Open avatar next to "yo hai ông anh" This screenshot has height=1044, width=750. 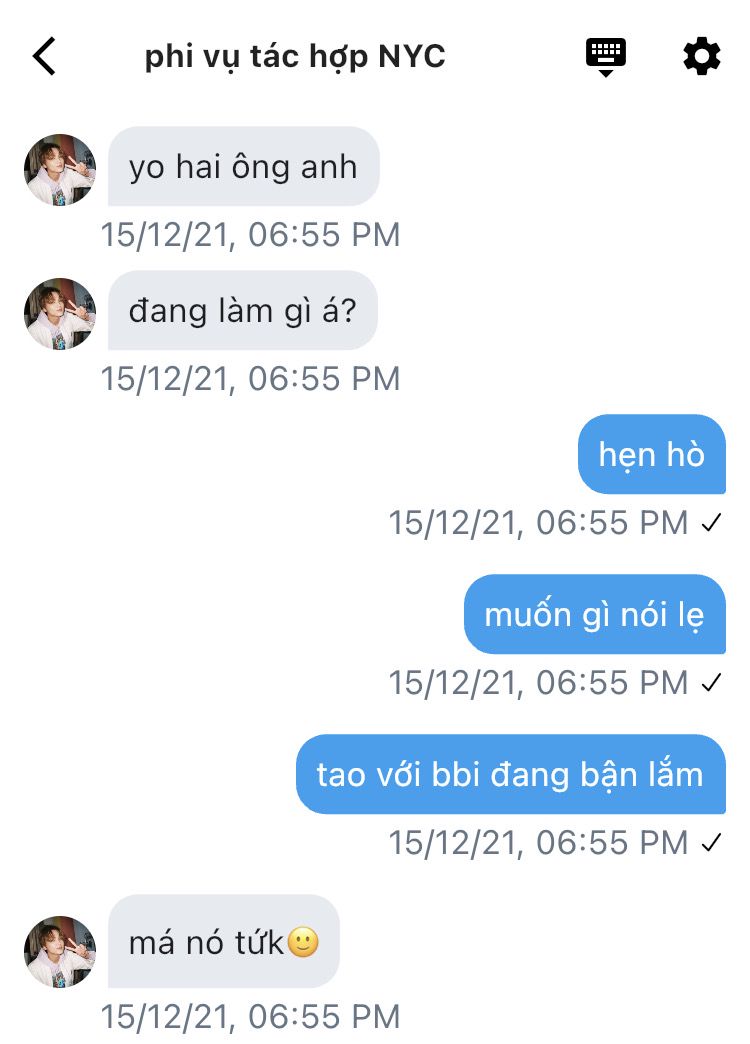coord(60,169)
